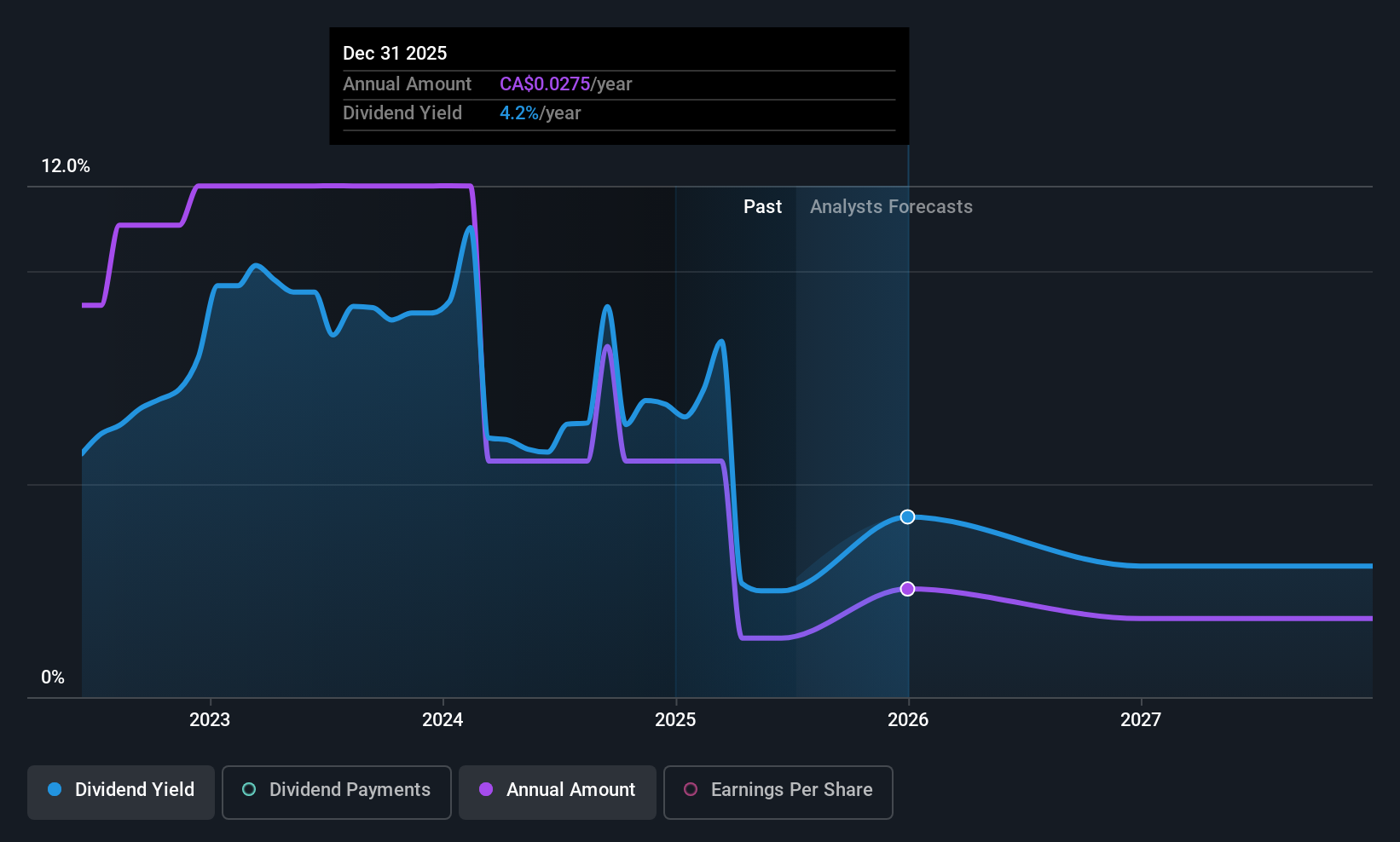1400x842 pixels.
Task: Toggle the Dividend Payments series
Action: [337, 792]
